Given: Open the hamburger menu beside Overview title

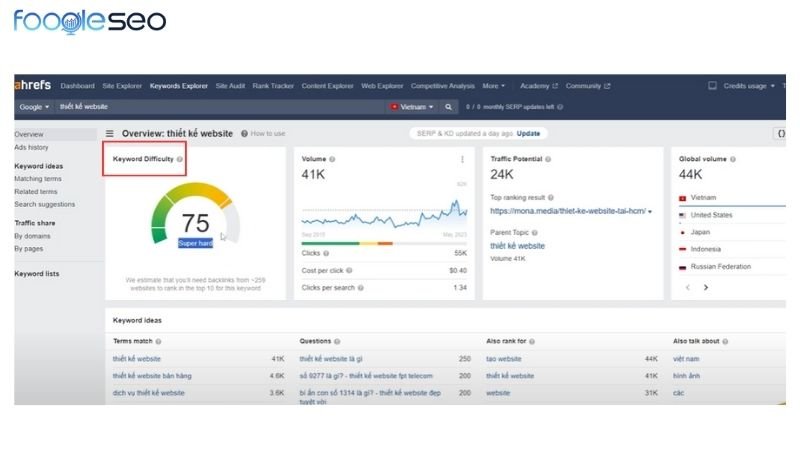Looking at the screenshot, I should 110,134.
